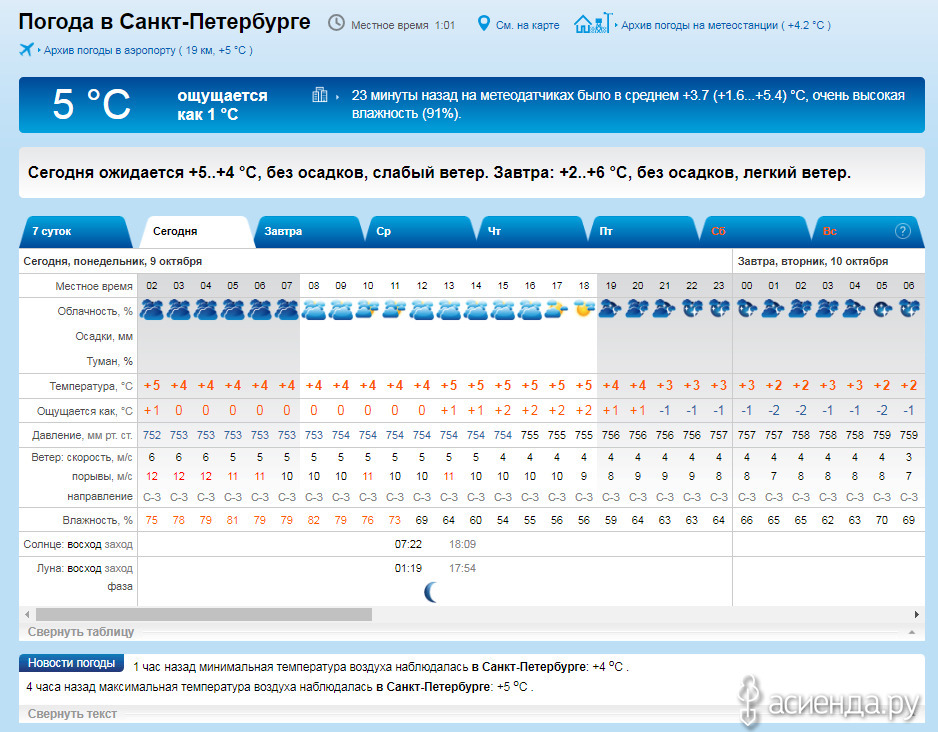Click moonset time 17:54
The height and width of the screenshot is (732, 938).
point(462,568)
